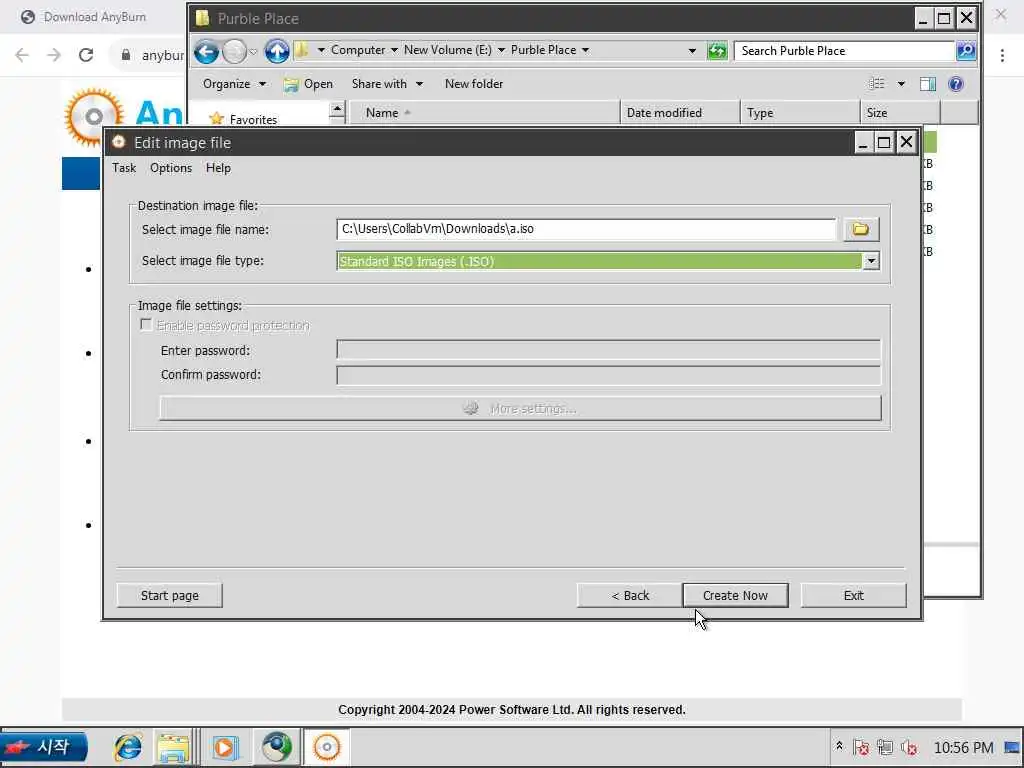Open the Options menu
Screen dimensions: 1024x768
(170, 168)
